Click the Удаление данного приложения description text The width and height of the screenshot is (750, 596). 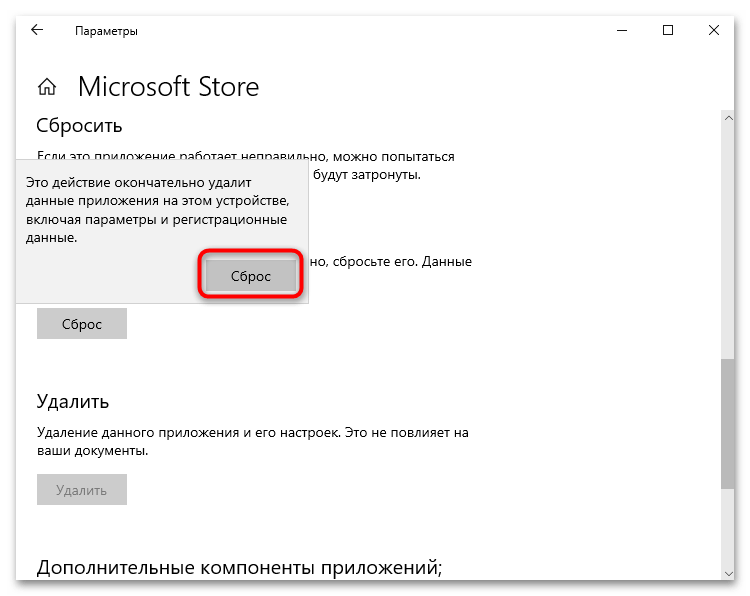[253, 441]
